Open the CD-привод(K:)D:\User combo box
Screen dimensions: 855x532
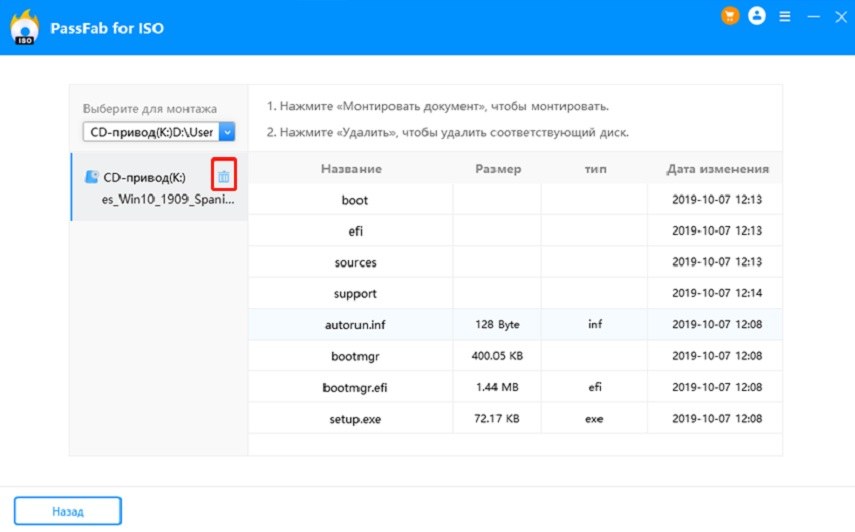click(159, 131)
